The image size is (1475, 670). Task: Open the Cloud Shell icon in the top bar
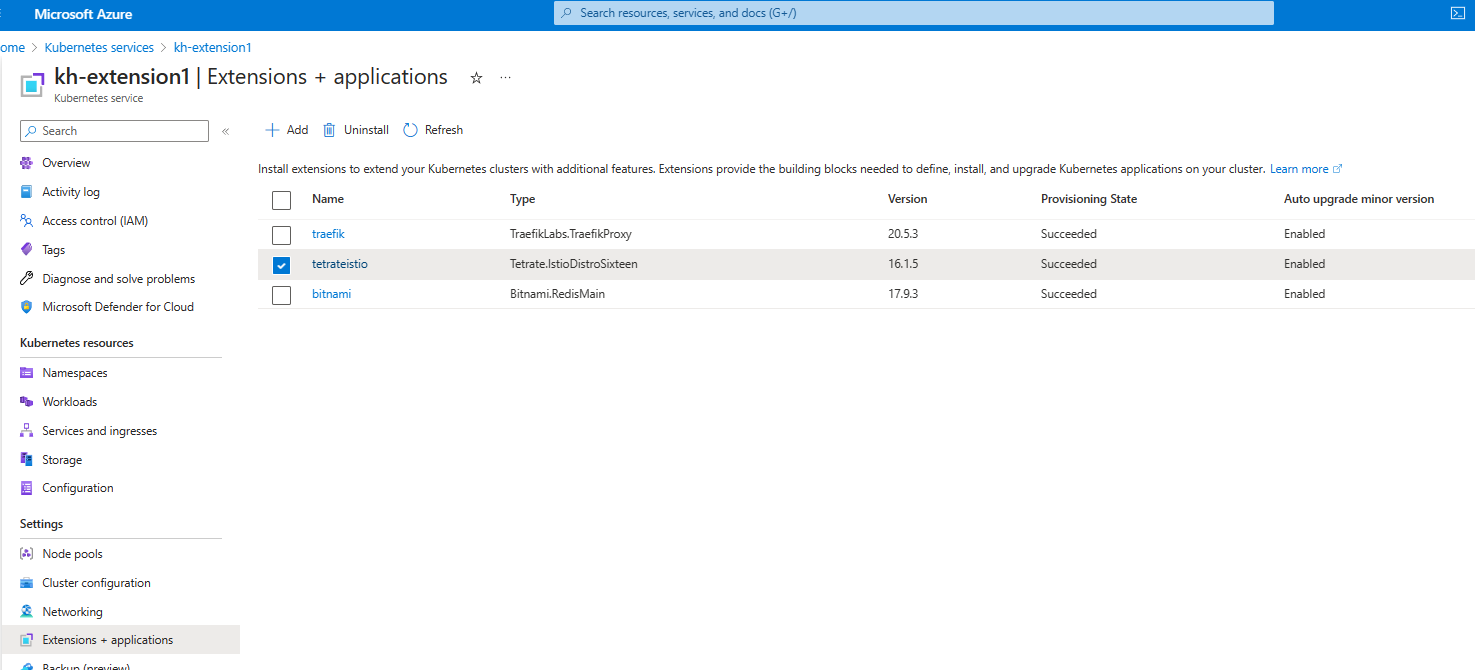pos(1457,14)
